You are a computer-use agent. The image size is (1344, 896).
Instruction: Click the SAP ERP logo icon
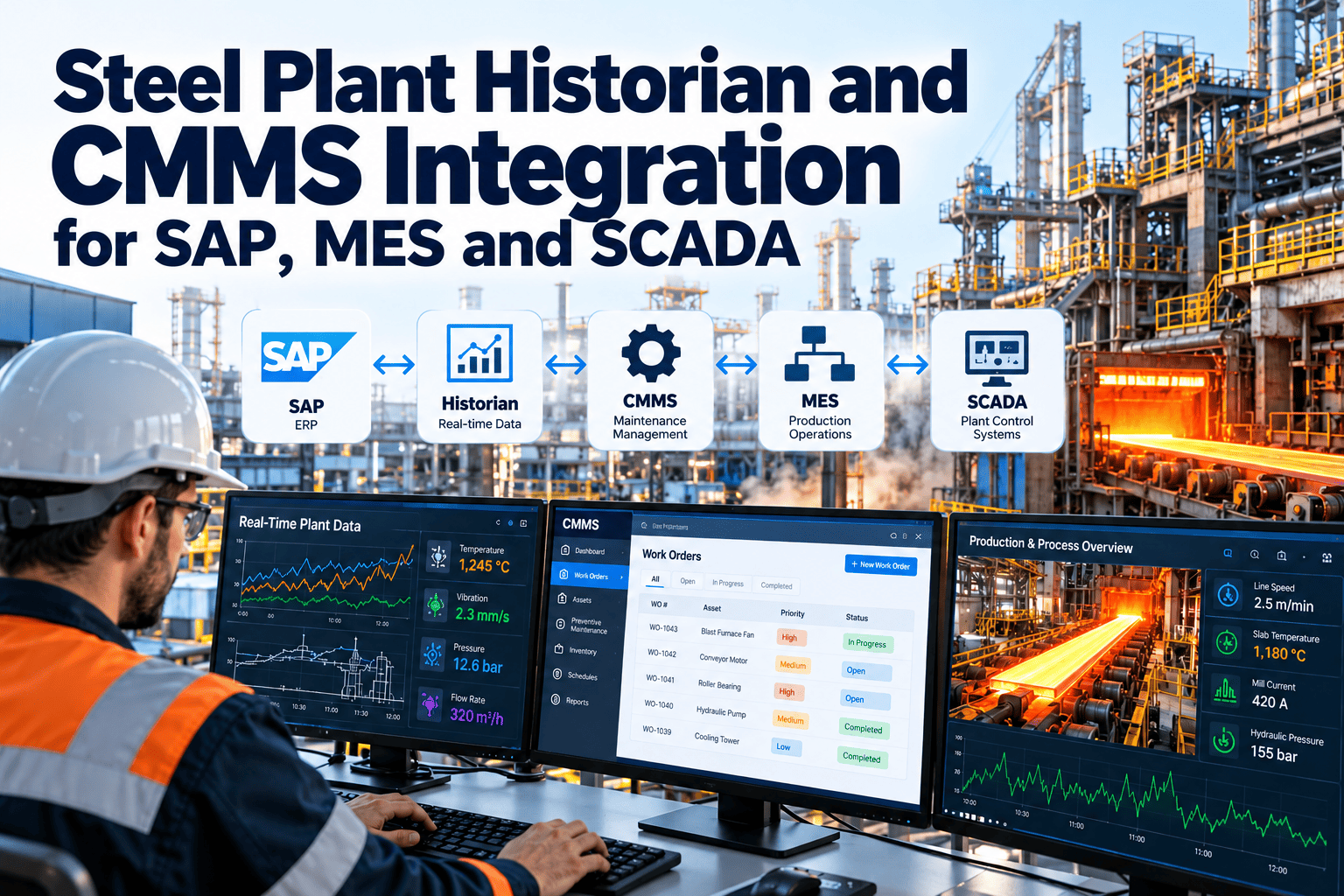pos(307,357)
